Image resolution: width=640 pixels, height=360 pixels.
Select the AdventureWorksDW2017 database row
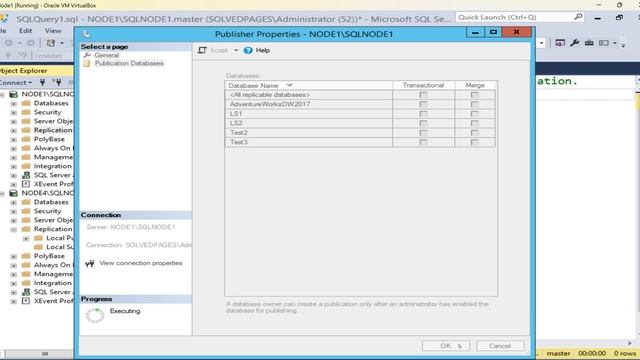360,104
